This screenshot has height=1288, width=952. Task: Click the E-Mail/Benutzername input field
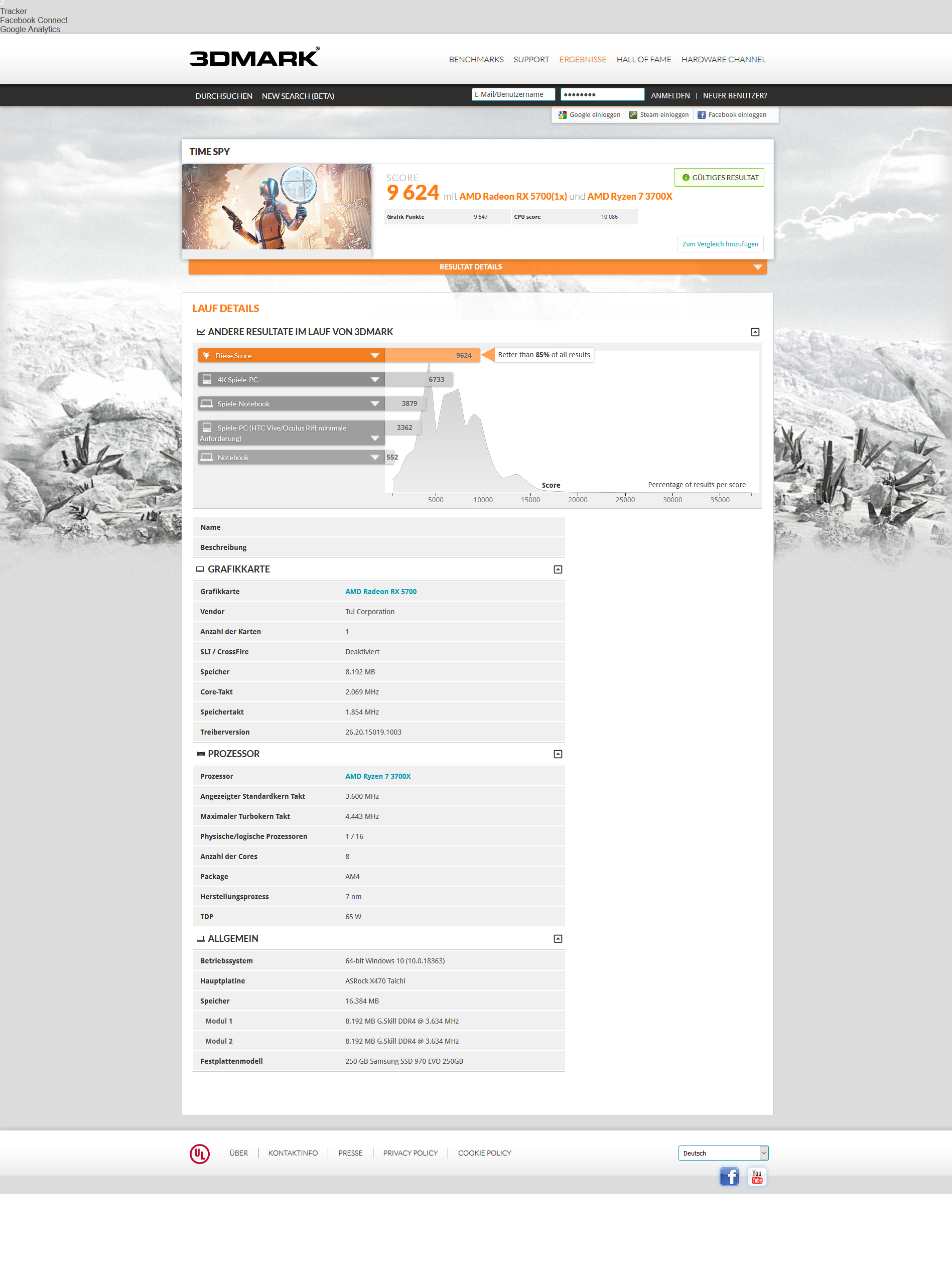(513, 94)
